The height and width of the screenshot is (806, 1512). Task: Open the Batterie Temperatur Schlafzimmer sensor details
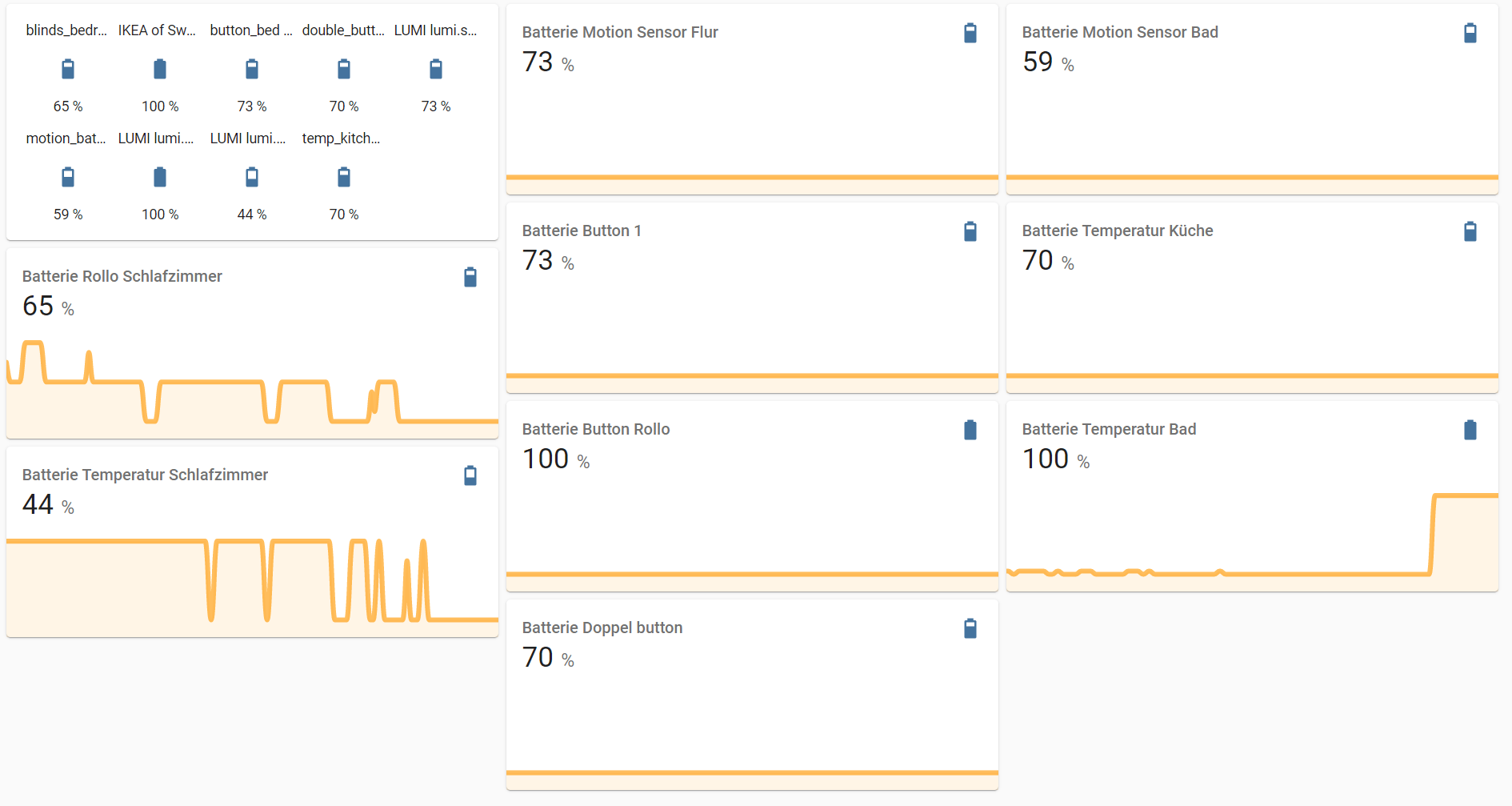(145, 475)
